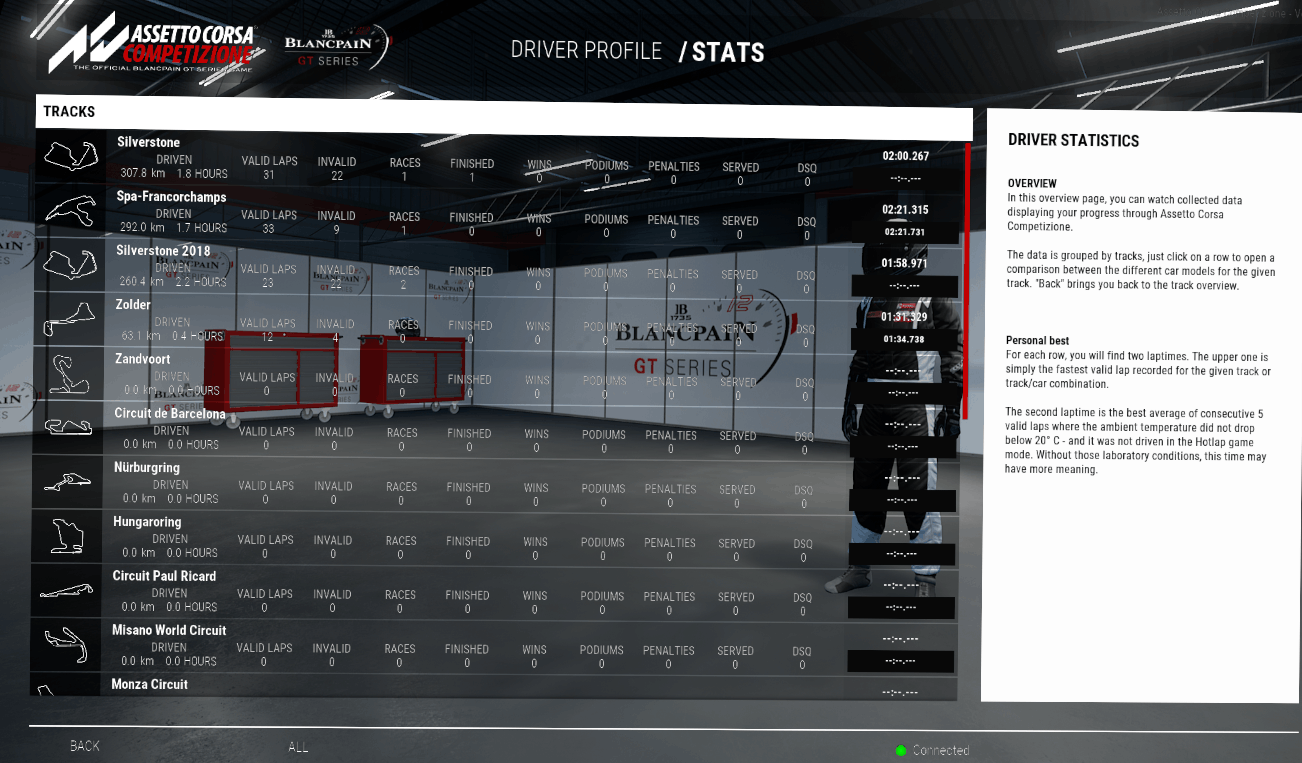Open the Zolder row title
This screenshot has width=1302, height=763.
[133, 305]
